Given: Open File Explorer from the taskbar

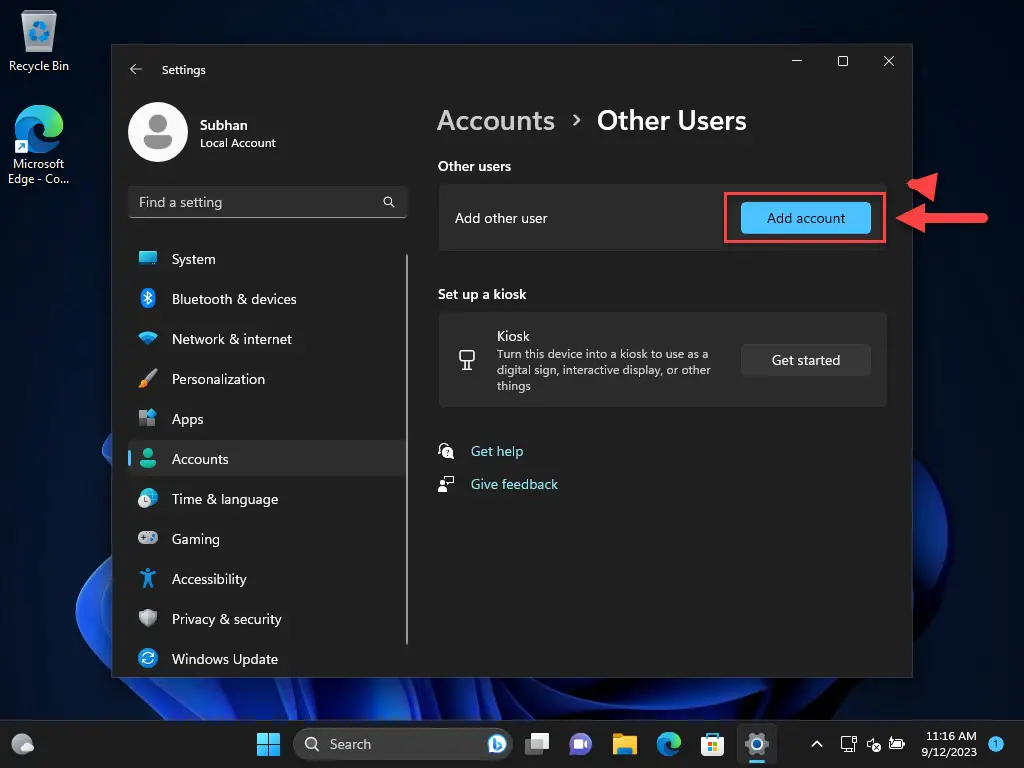Looking at the screenshot, I should click(x=624, y=744).
